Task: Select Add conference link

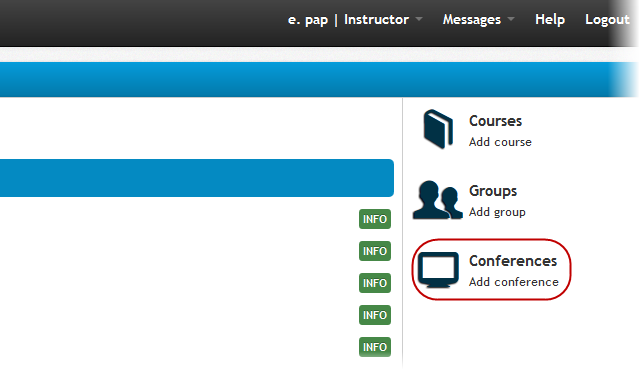Action: [x=513, y=282]
